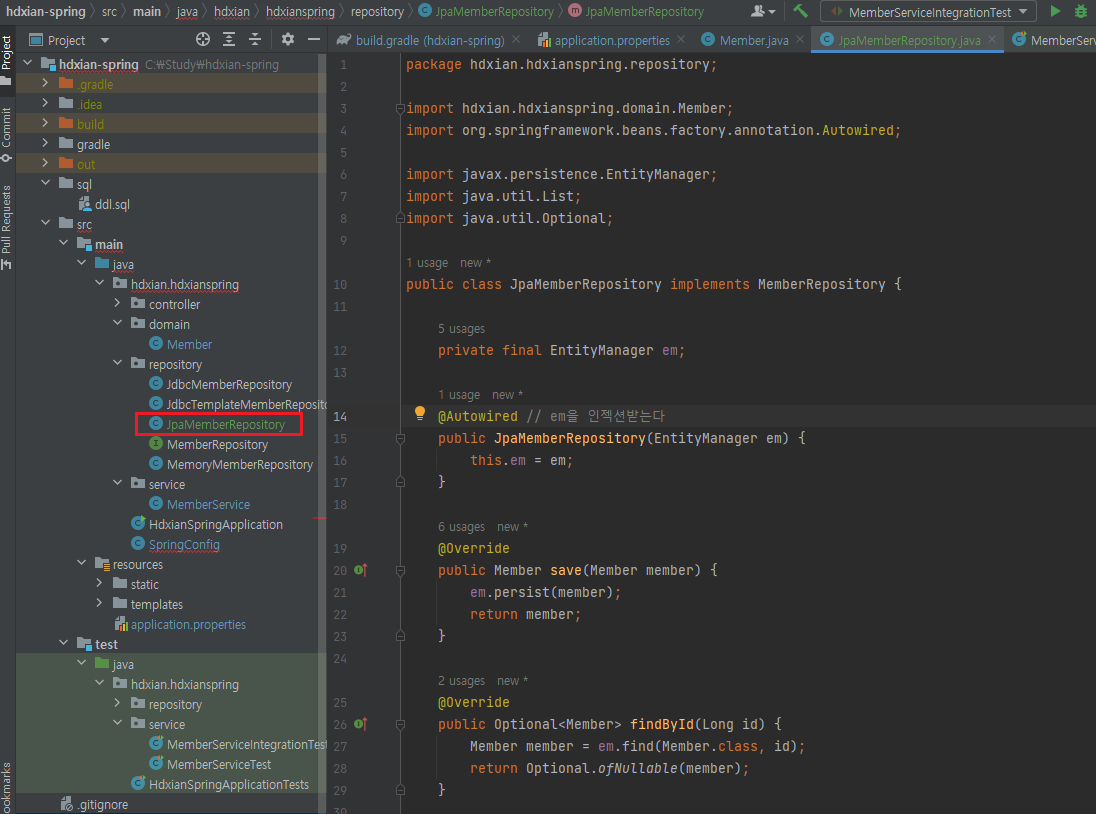Fold the constructor at line 15
The width and height of the screenshot is (1096, 814).
click(401, 439)
